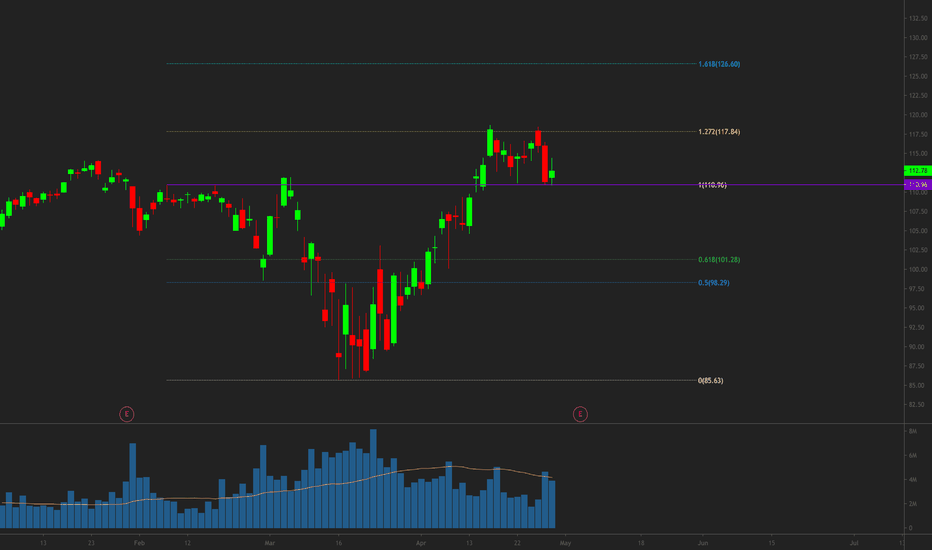Select the 0.5(98.29) Fibonacci level label
Screen dimensions: 932x550
[713, 283]
